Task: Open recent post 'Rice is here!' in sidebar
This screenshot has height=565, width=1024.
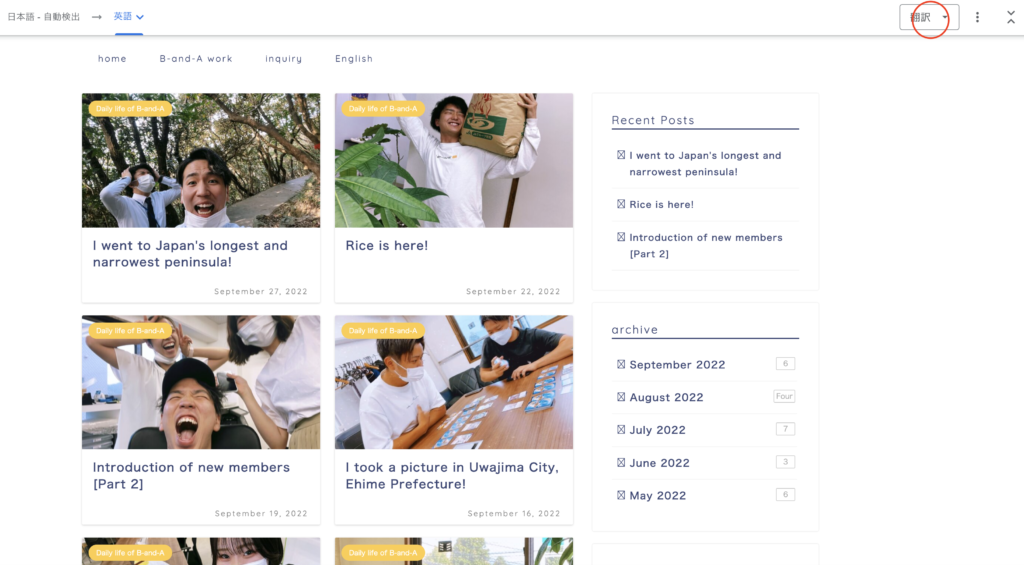Action: (x=662, y=204)
